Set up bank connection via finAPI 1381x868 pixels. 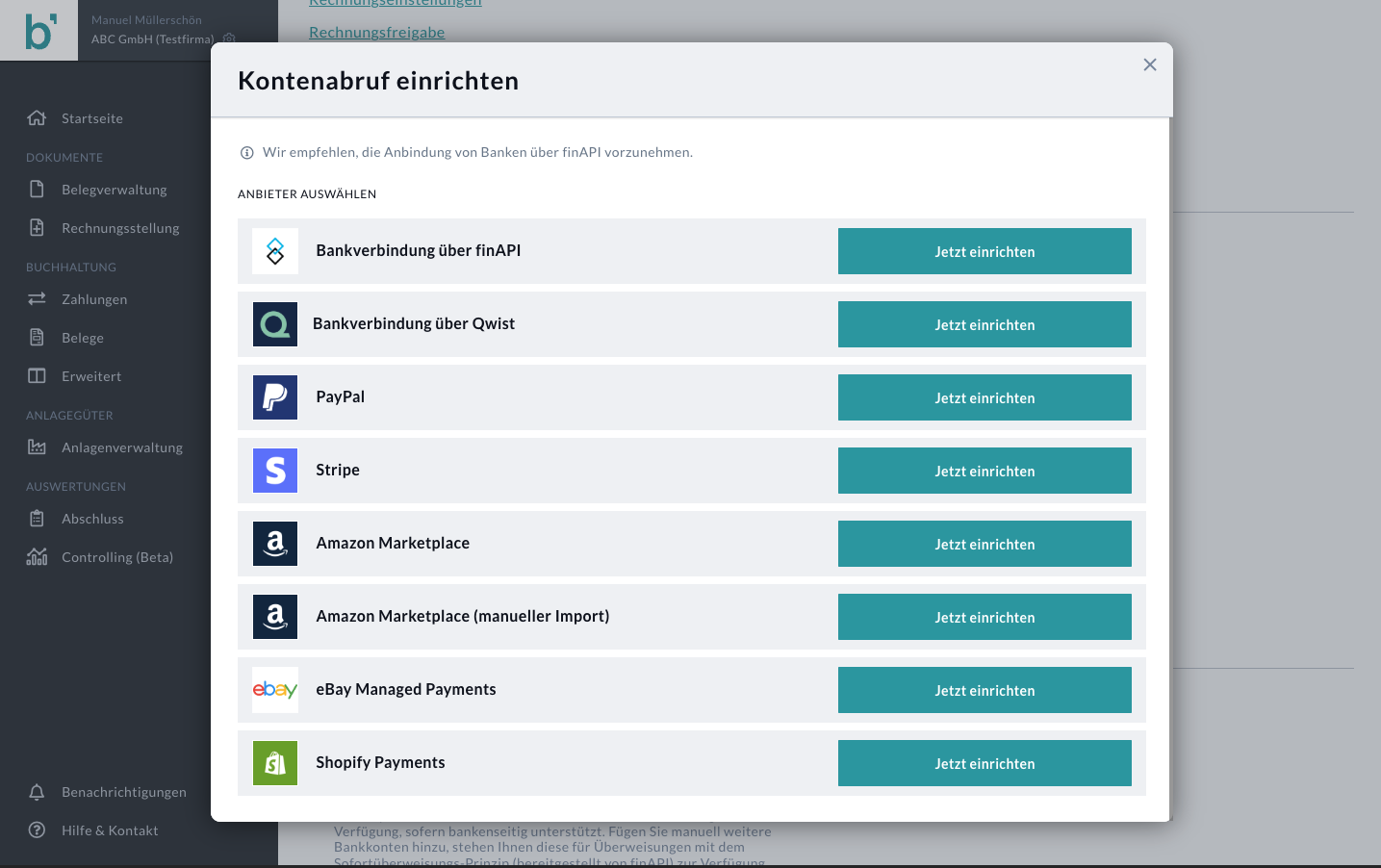click(985, 251)
